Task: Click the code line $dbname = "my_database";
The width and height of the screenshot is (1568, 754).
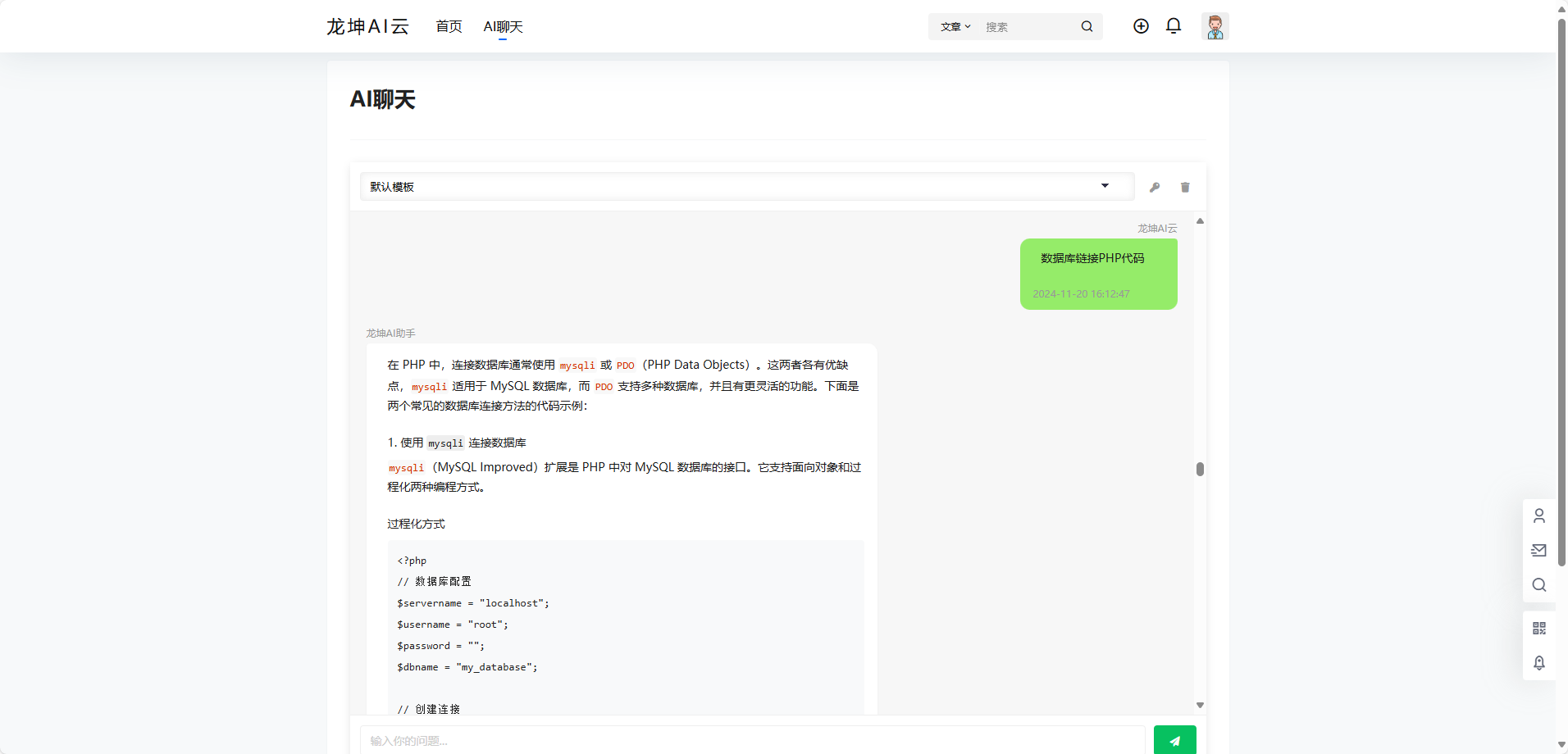Action: (467, 667)
